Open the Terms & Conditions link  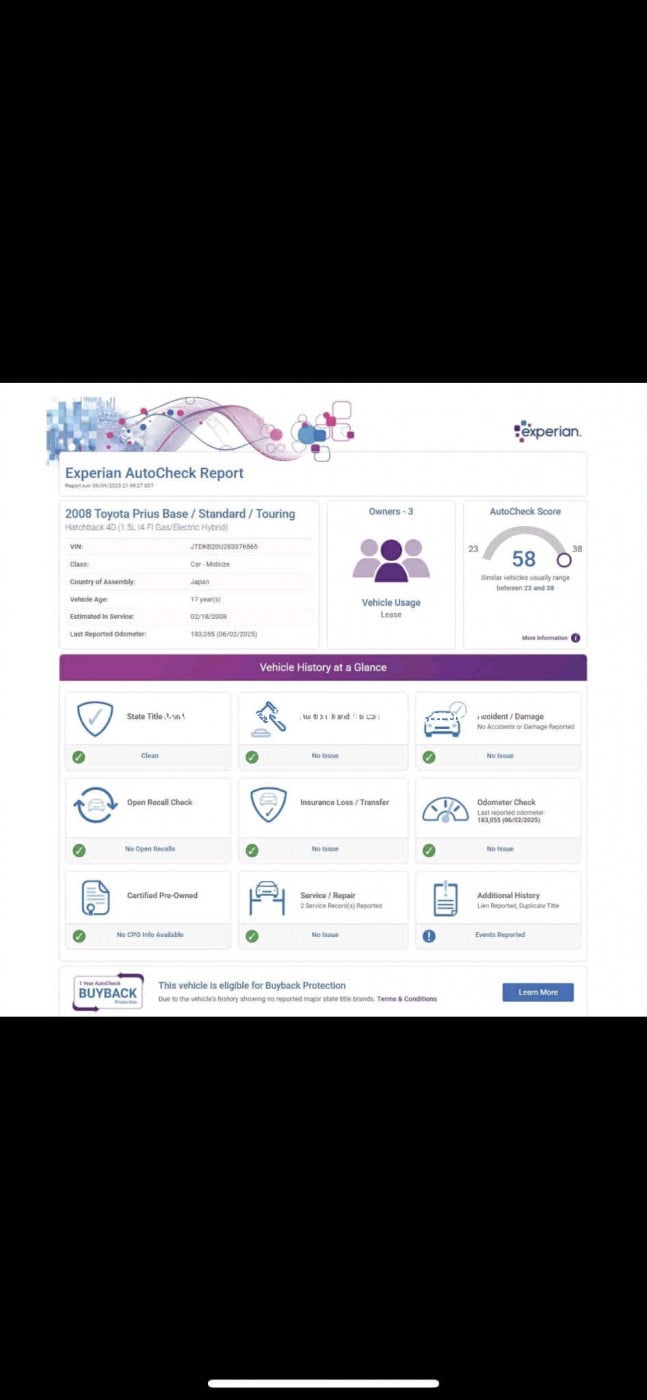407,999
